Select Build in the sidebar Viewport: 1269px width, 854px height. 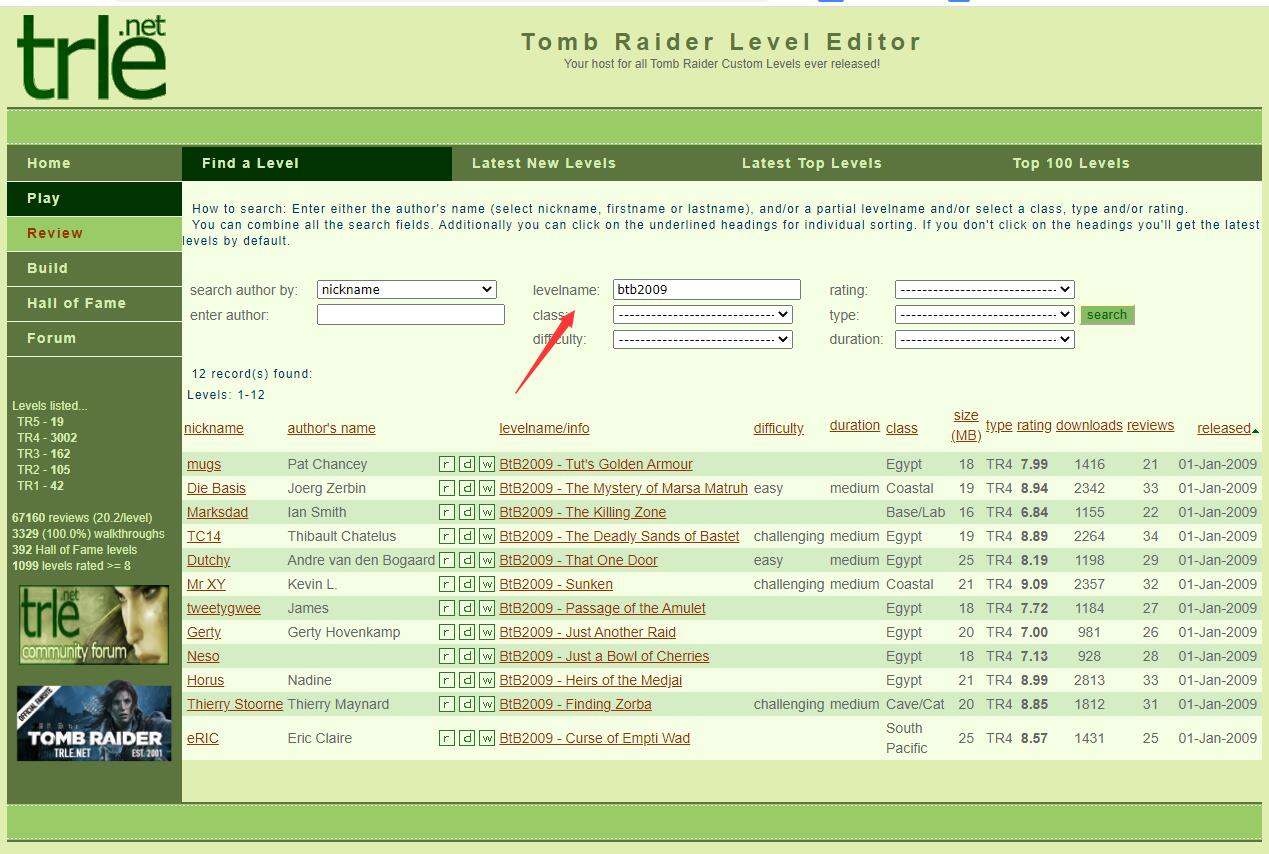pos(94,268)
